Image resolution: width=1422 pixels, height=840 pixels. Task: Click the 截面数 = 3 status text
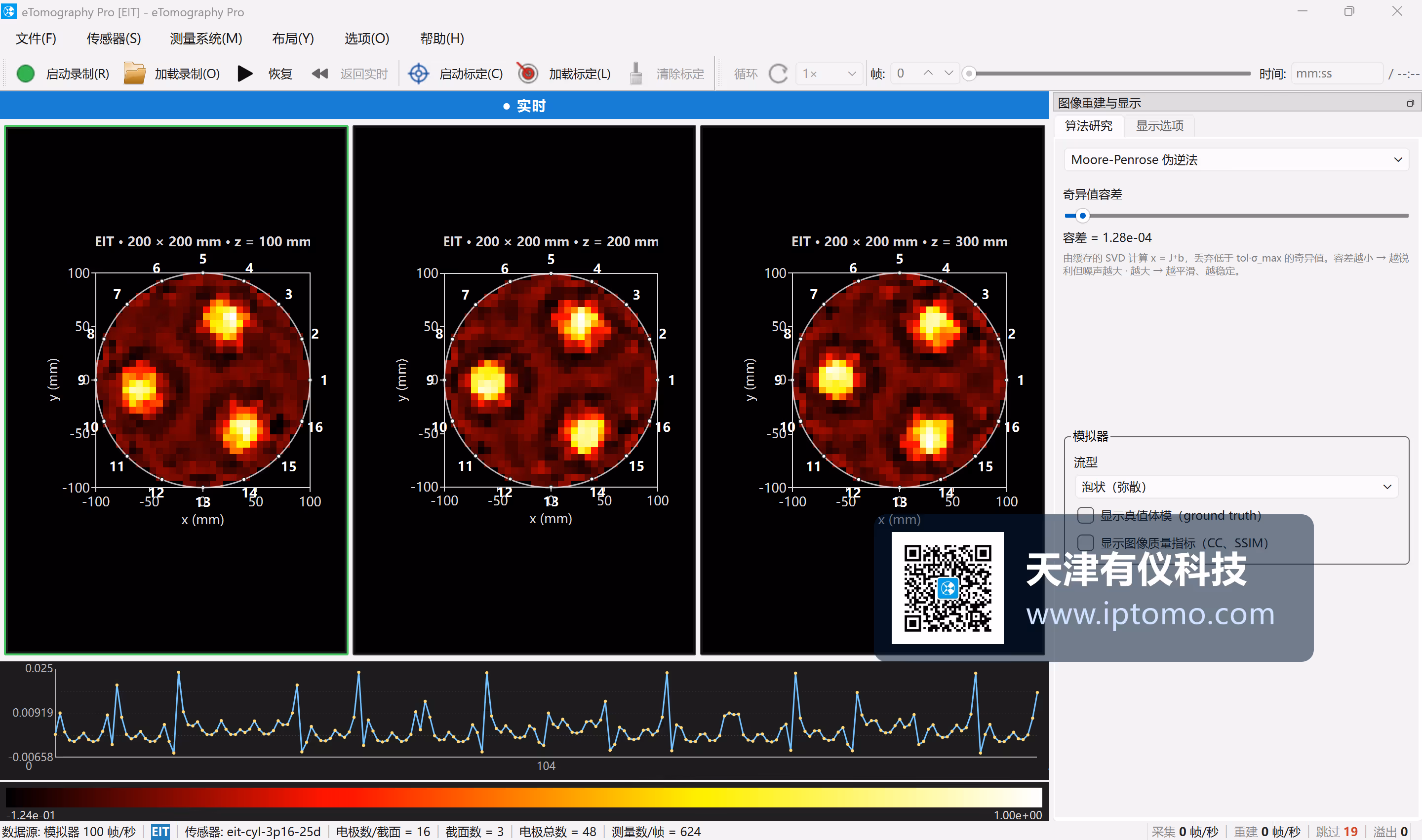pyautogui.click(x=474, y=832)
